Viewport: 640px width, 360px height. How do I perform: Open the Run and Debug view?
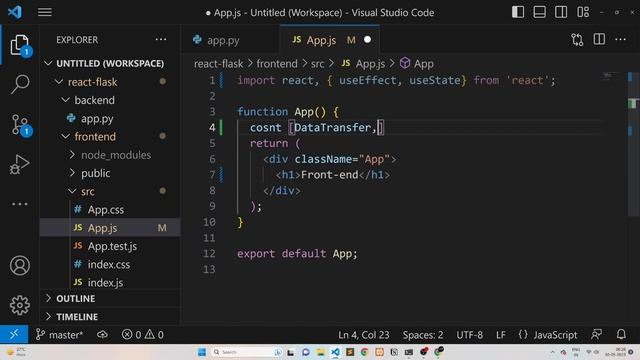[x=20, y=164]
